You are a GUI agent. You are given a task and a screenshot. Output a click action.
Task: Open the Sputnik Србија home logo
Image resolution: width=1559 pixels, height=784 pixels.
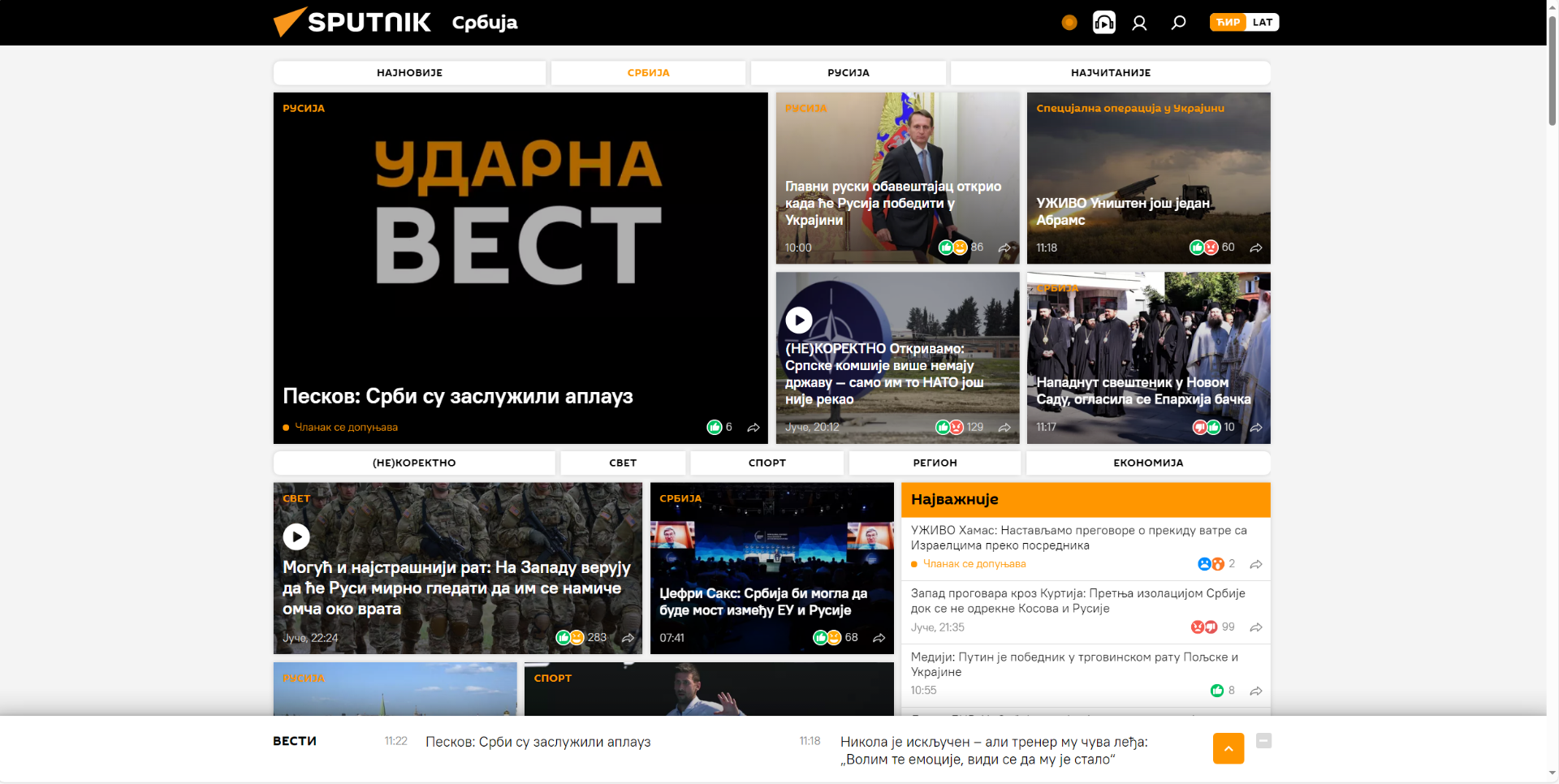coord(395,22)
